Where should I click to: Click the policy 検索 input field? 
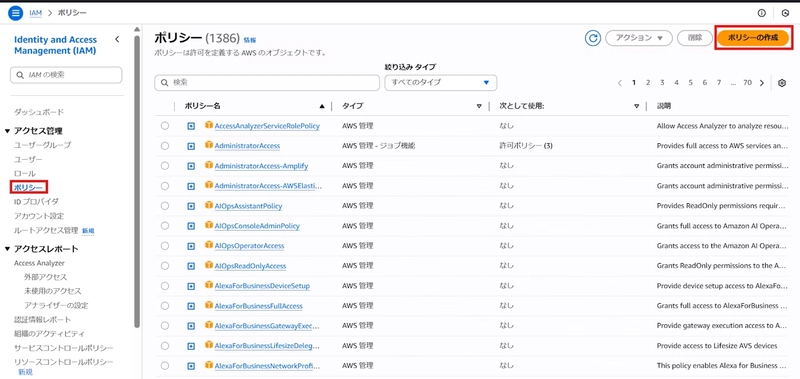tap(267, 83)
